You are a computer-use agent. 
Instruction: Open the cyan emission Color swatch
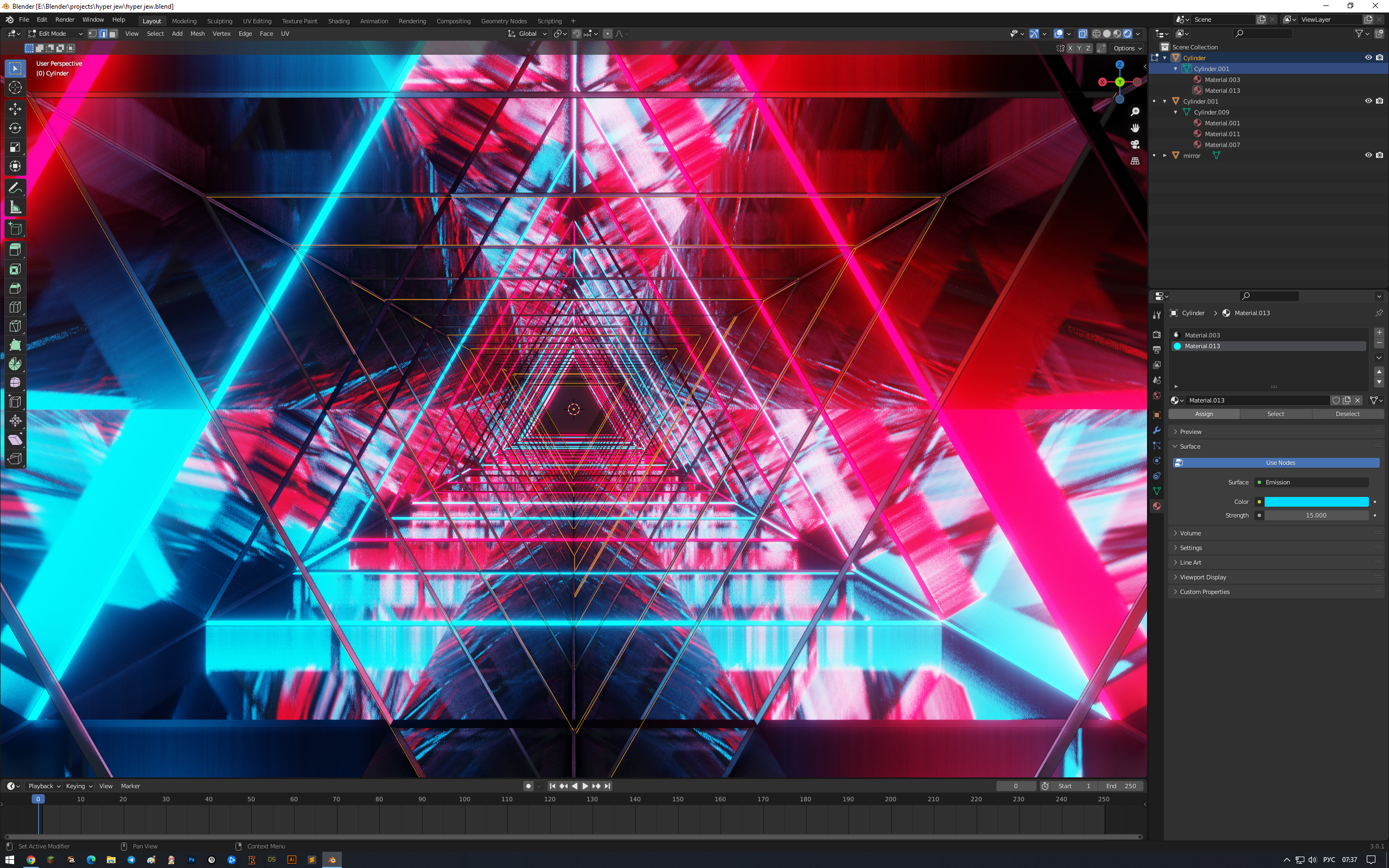pyautogui.click(x=1316, y=502)
